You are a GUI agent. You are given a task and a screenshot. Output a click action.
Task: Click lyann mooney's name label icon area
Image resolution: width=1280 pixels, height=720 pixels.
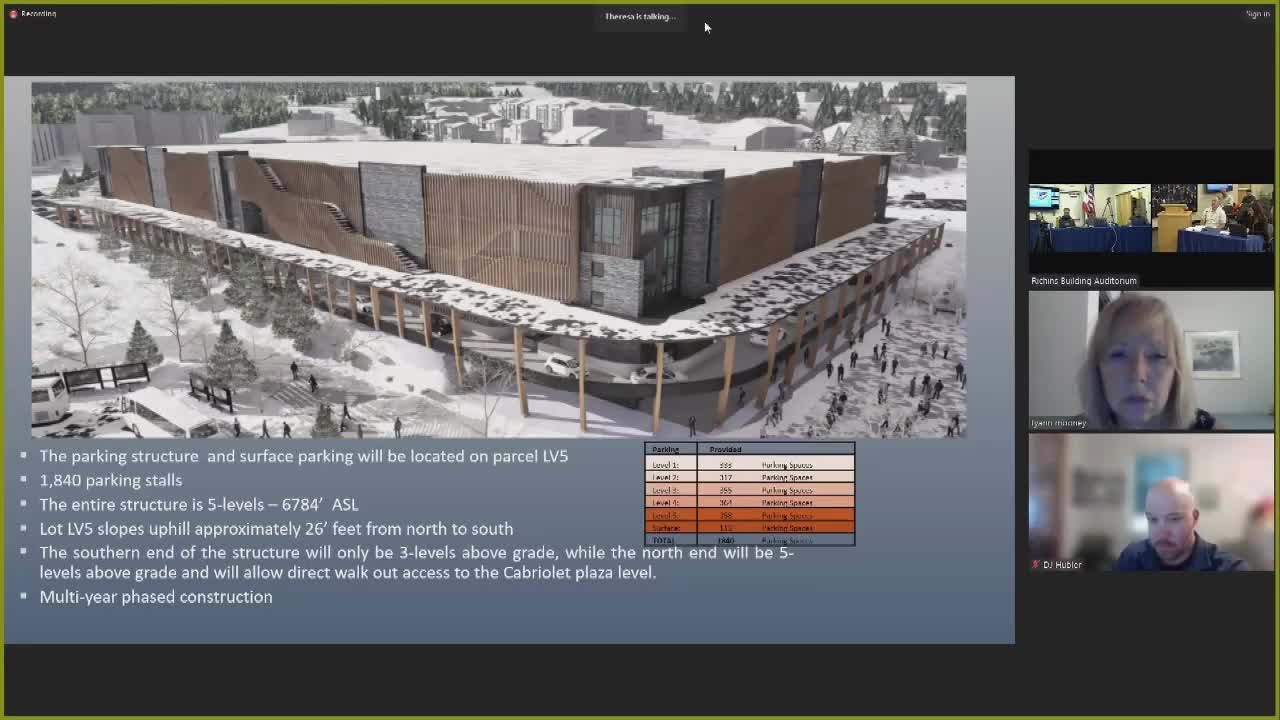click(x=1058, y=423)
